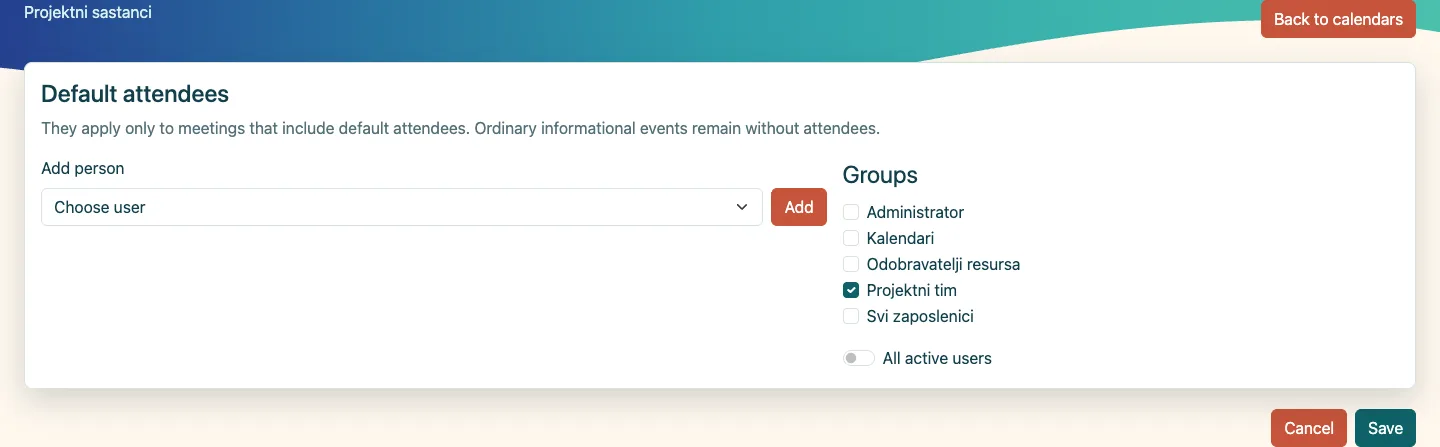Screen dimensions: 1440x447
Task: Click the Add person label
Action: pos(83,169)
